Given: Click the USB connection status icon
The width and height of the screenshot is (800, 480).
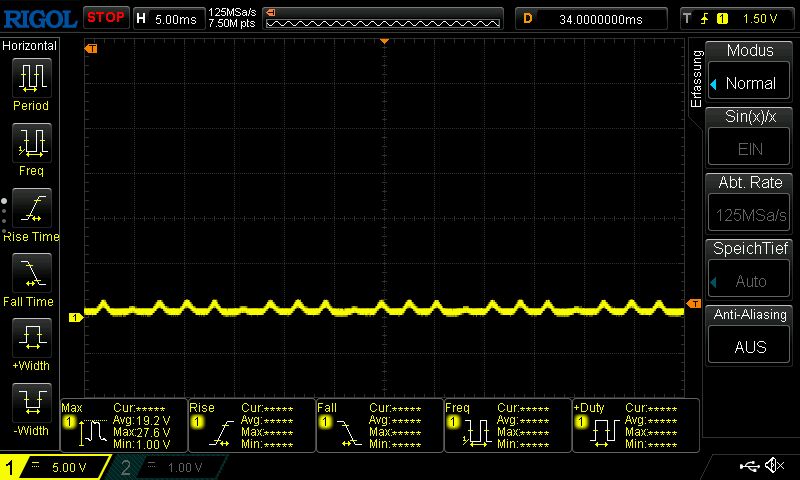Looking at the screenshot, I should click(x=749, y=466).
